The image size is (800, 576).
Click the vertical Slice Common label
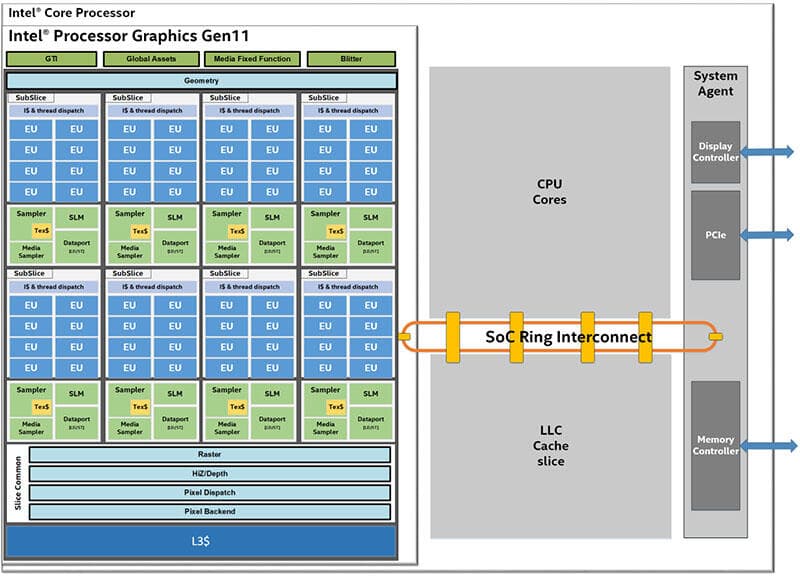pos(18,483)
